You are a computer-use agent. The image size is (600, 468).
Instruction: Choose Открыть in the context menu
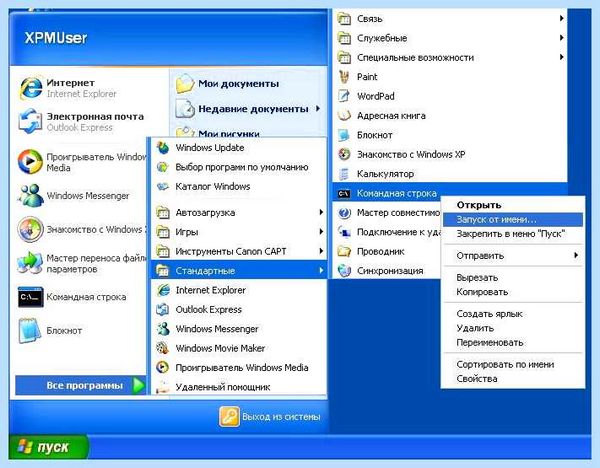click(513, 205)
